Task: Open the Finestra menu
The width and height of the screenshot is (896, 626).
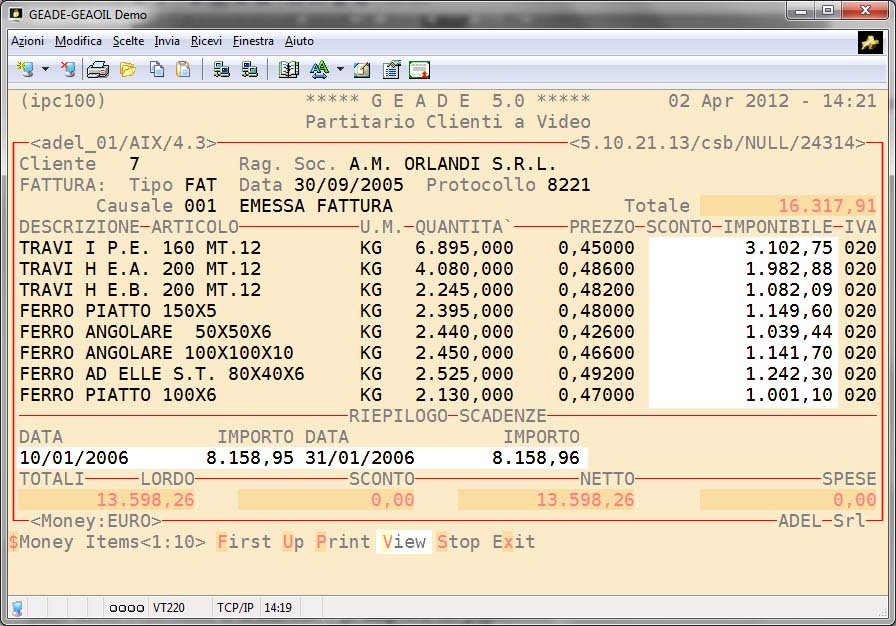Action: click(x=253, y=41)
